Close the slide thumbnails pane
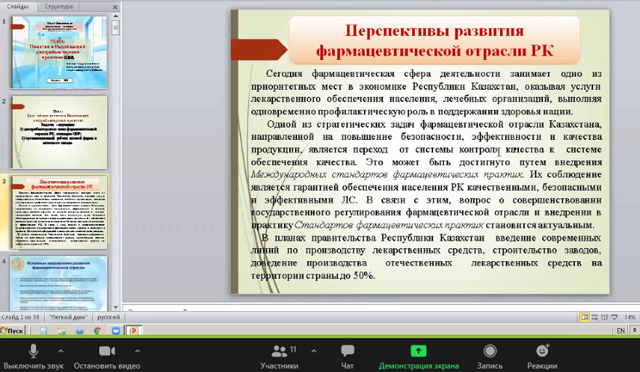Image resolution: width=640 pixels, height=372 pixels. 115,7
